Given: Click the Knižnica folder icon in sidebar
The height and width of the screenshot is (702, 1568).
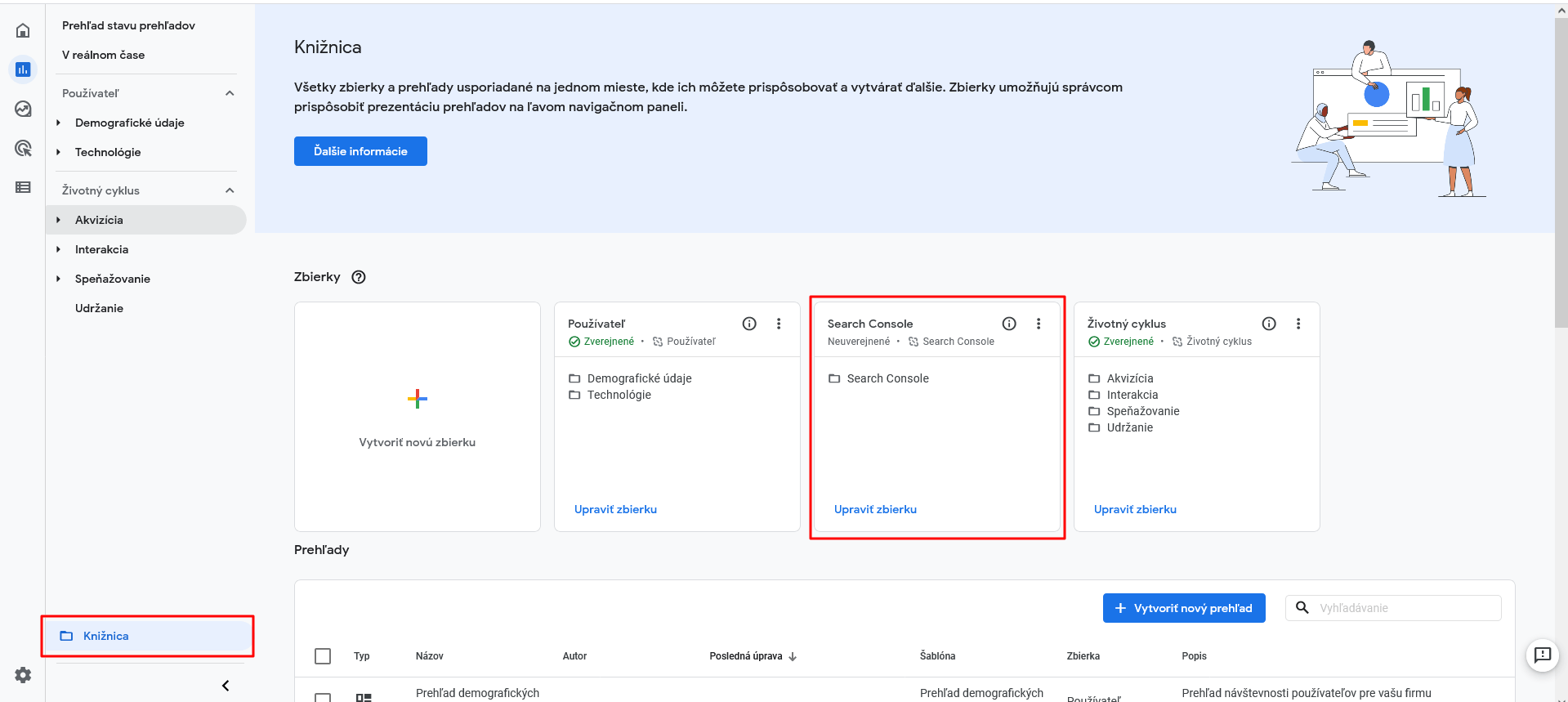Looking at the screenshot, I should tap(67, 636).
